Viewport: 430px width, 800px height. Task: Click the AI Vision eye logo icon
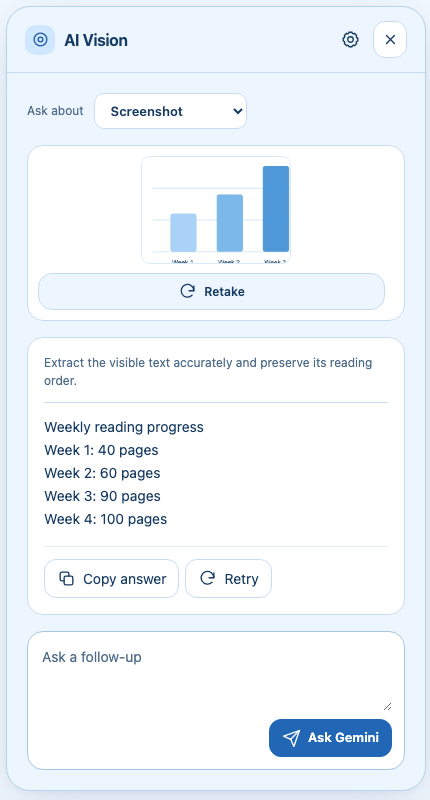tap(40, 40)
